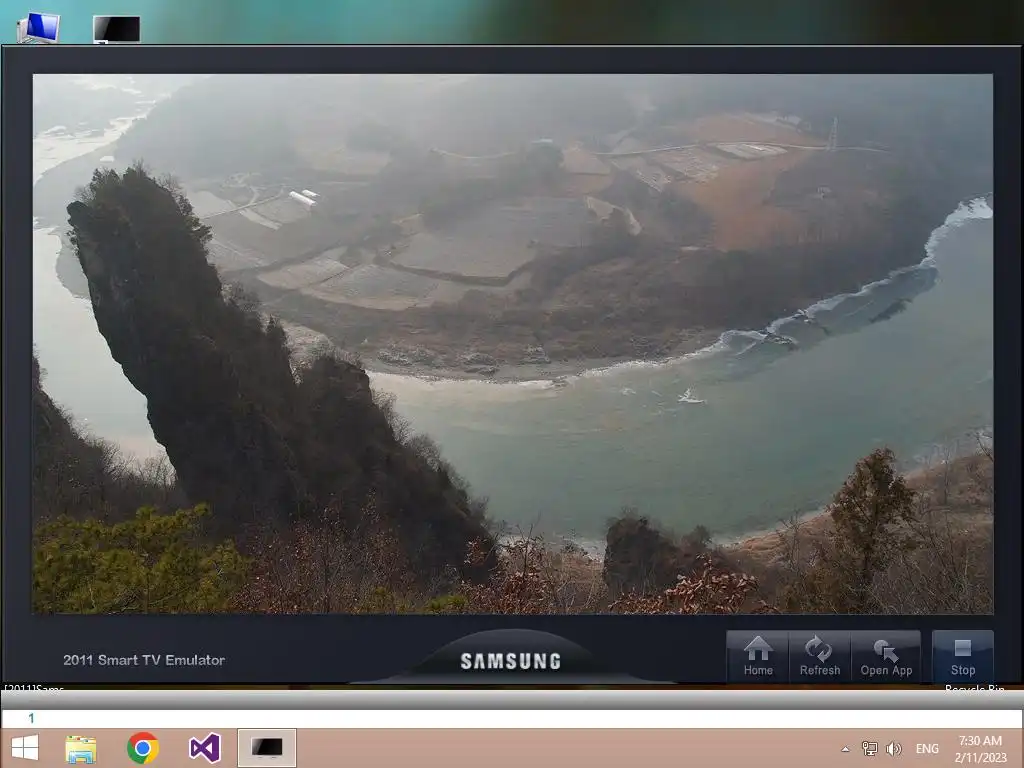This screenshot has width=1024, height=768.
Task: Click the ENG language indicator
Action: coord(927,748)
